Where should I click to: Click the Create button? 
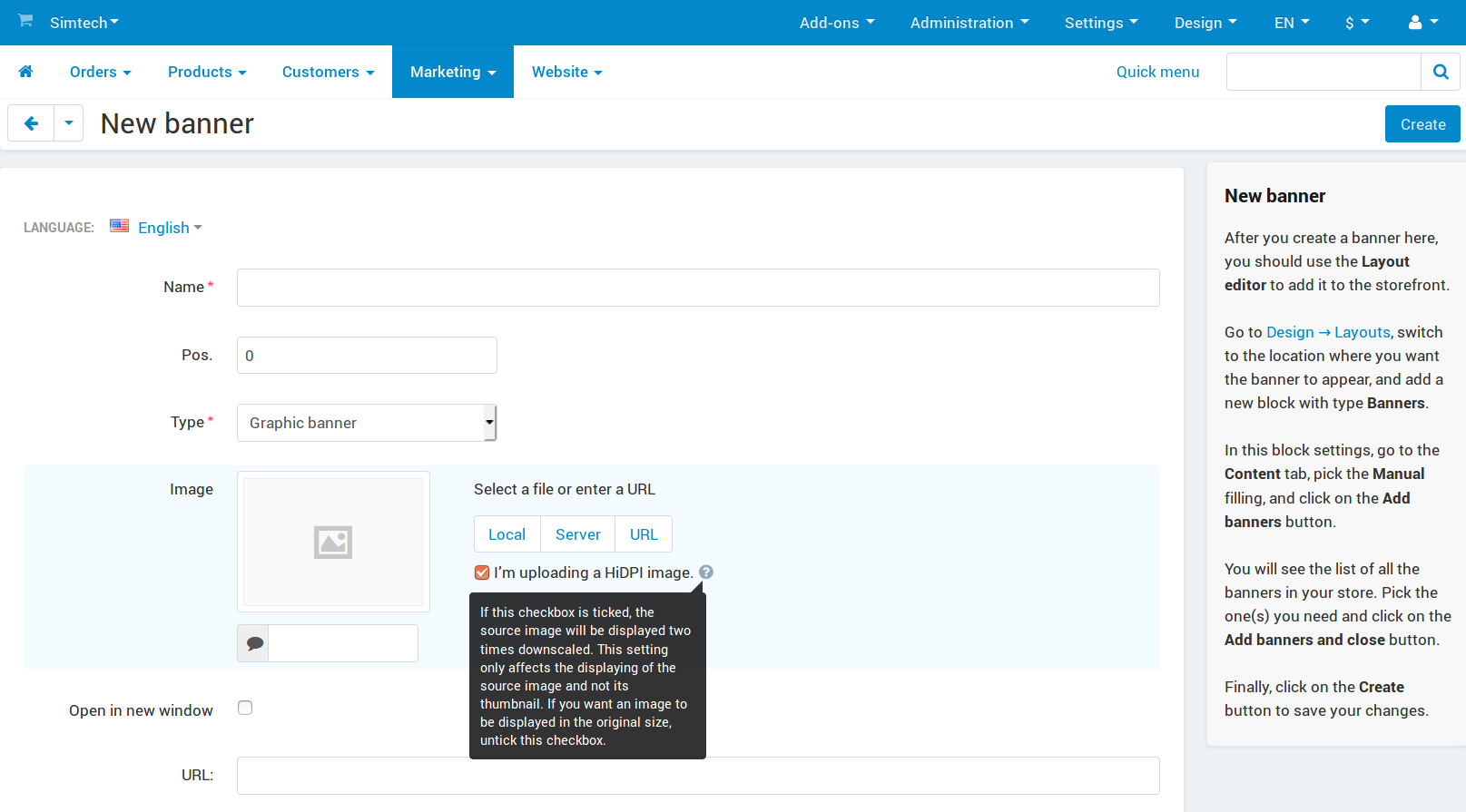pos(1422,124)
